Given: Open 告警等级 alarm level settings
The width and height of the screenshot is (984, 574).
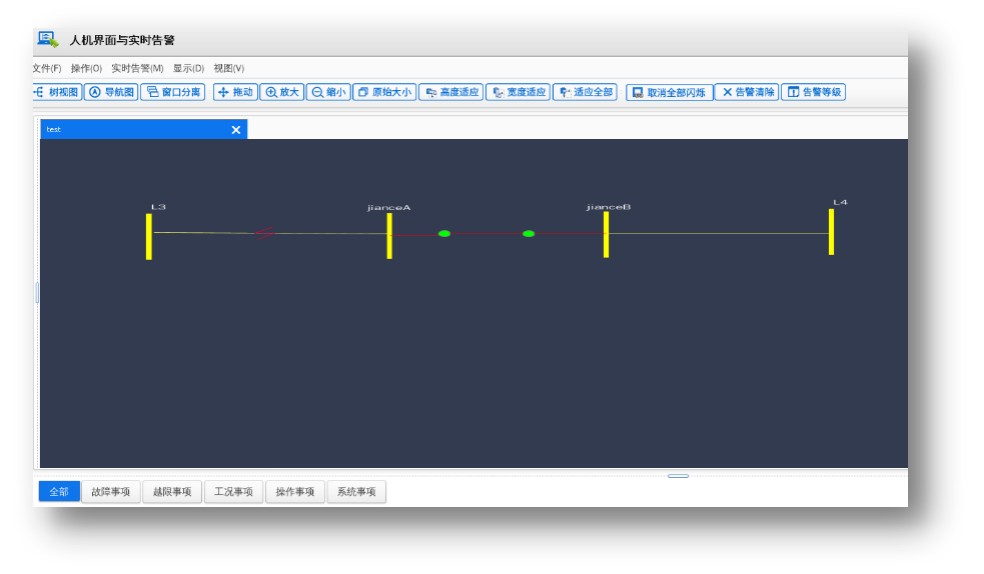Looking at the screenshot, I should [x=813, y=92].
